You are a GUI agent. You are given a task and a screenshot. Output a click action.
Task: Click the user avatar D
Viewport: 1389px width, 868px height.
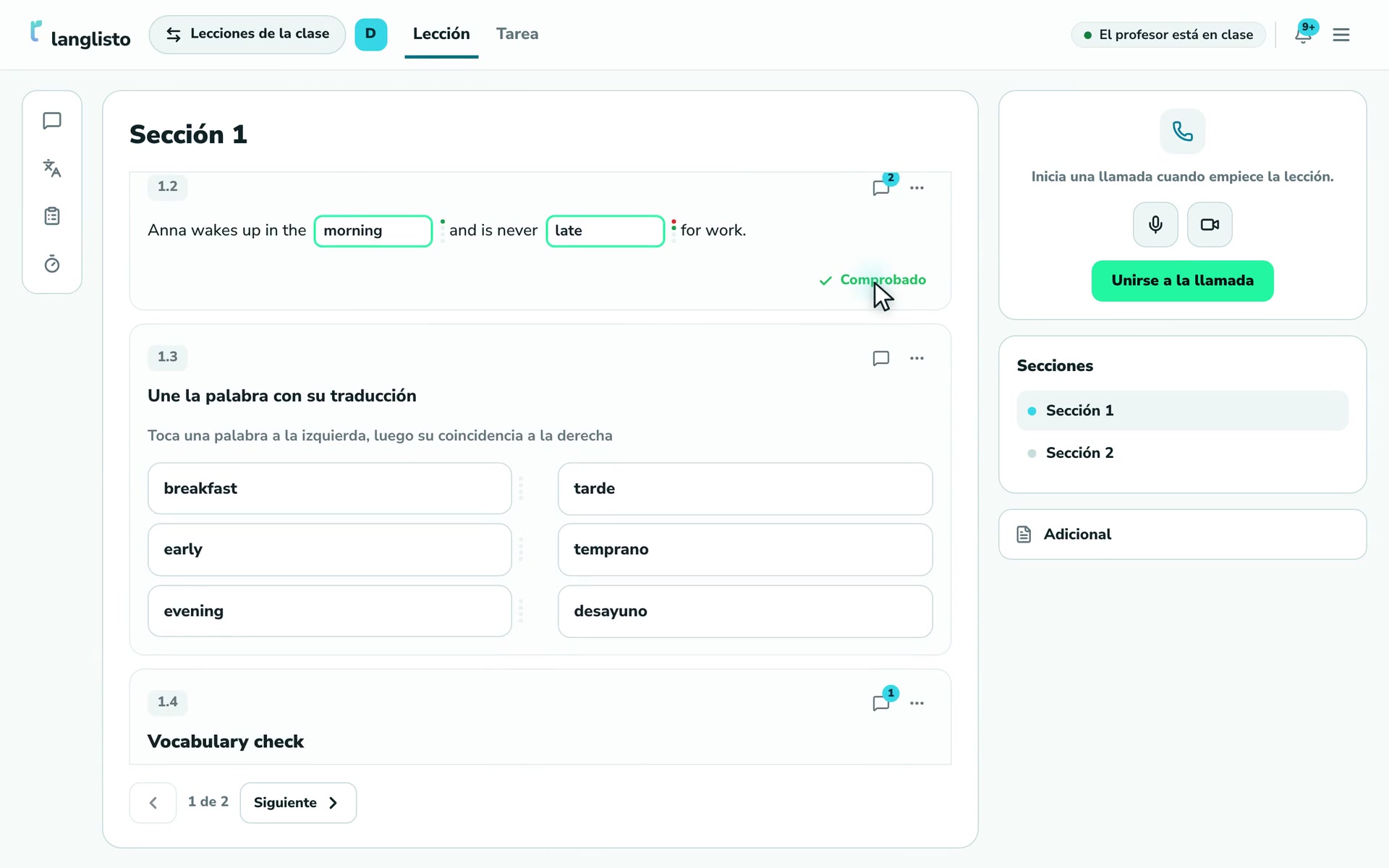pos(370,34)
